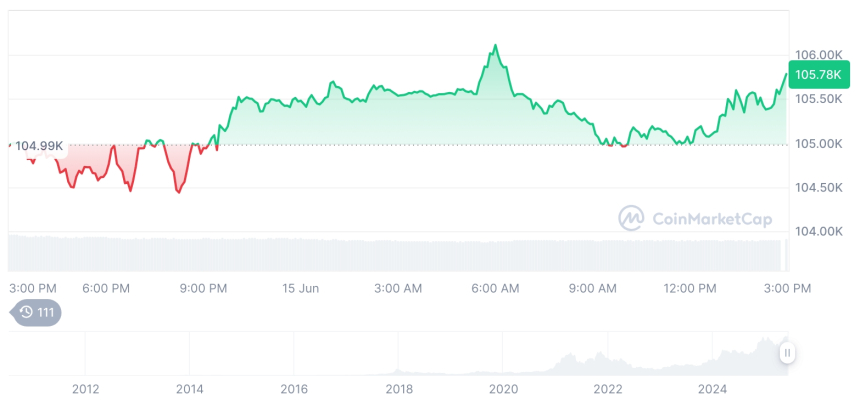860x401 pixels.
Task: Click the 9:00 PM time axis label
Action: [x=204, y=288]
